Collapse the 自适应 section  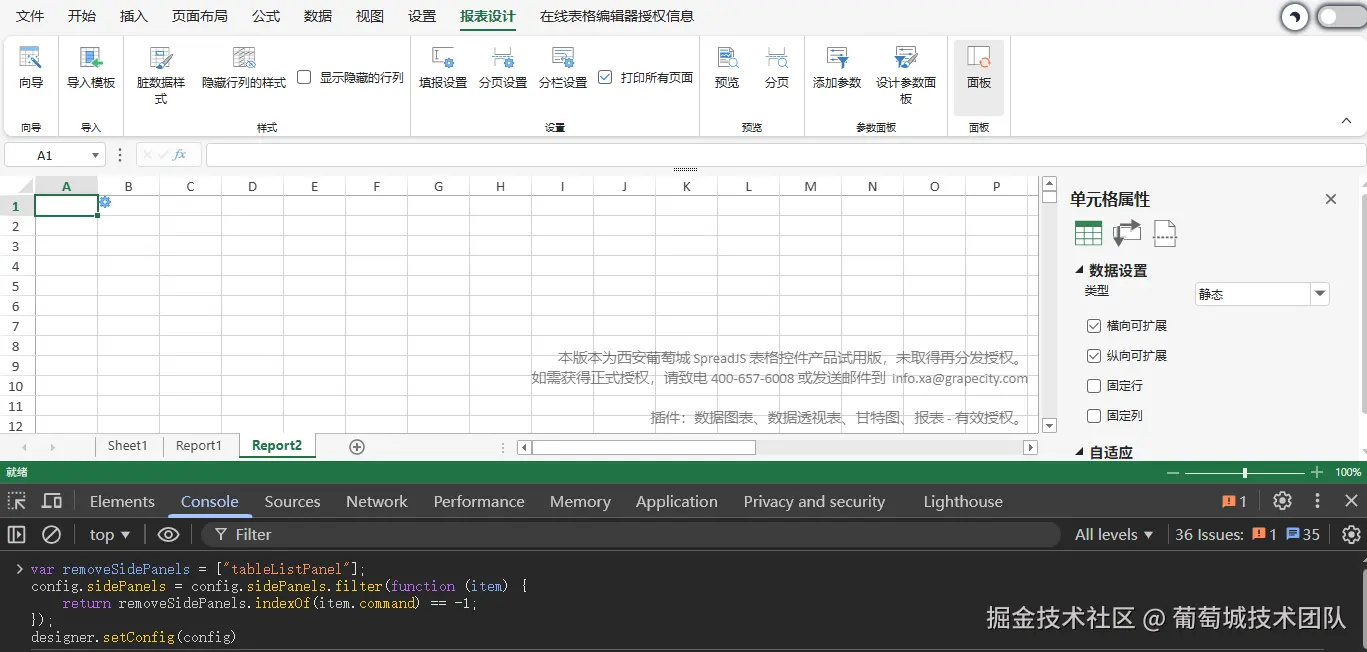[1079, 452]
